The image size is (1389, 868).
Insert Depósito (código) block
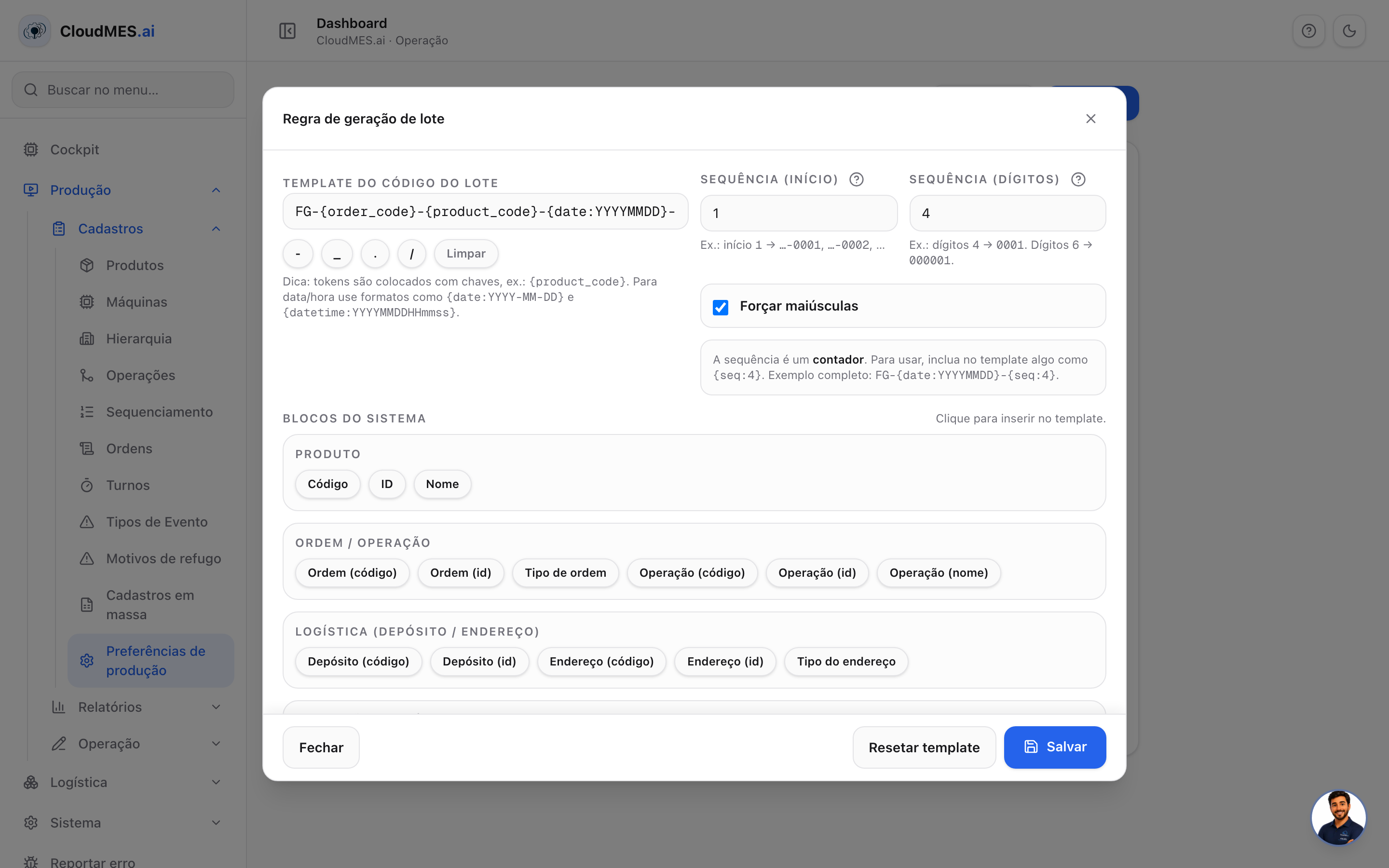pyautogui.click(x=358, y=662)
